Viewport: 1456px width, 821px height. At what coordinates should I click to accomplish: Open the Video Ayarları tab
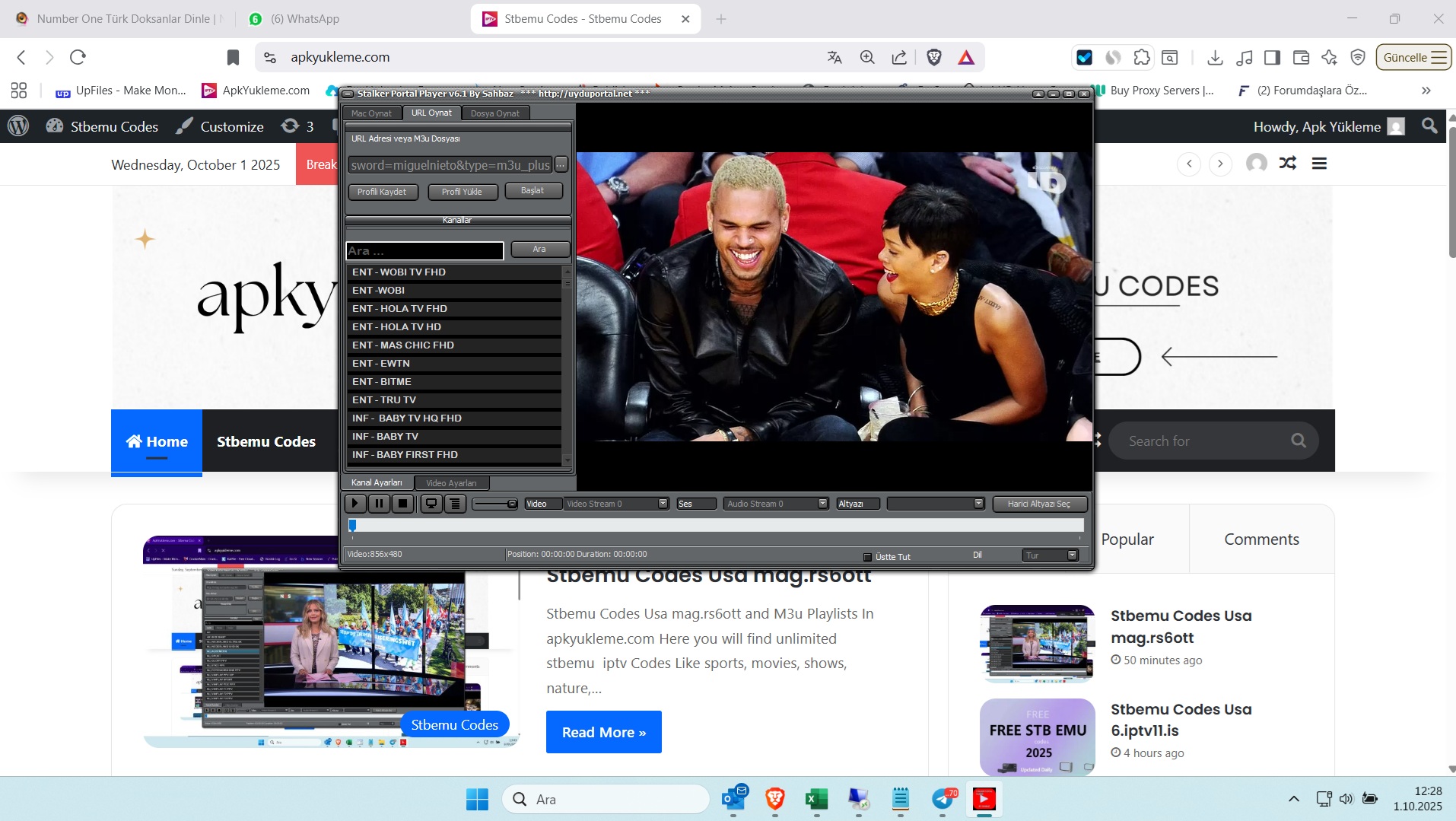tap(451, 483)
